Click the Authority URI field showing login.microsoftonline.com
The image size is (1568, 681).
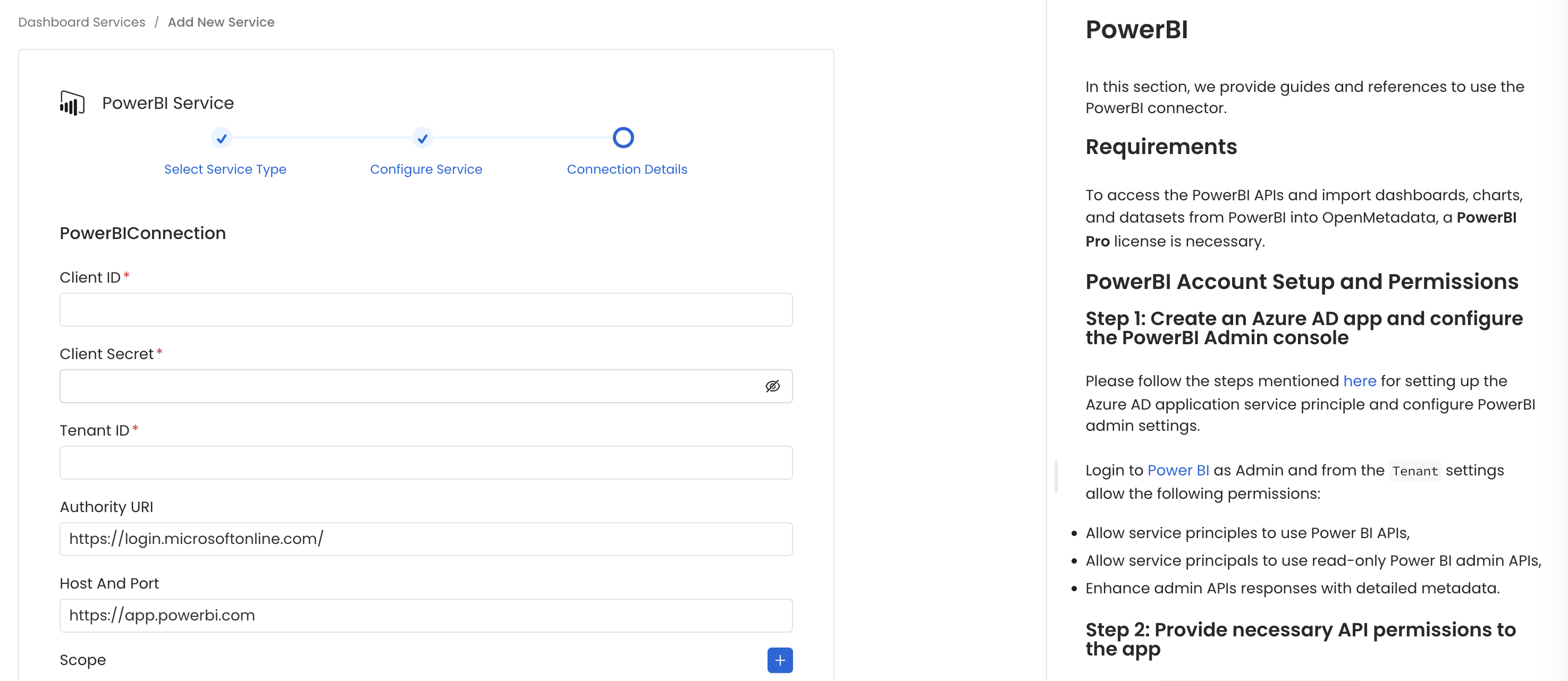pyautogui.click(x=426, y=539)
